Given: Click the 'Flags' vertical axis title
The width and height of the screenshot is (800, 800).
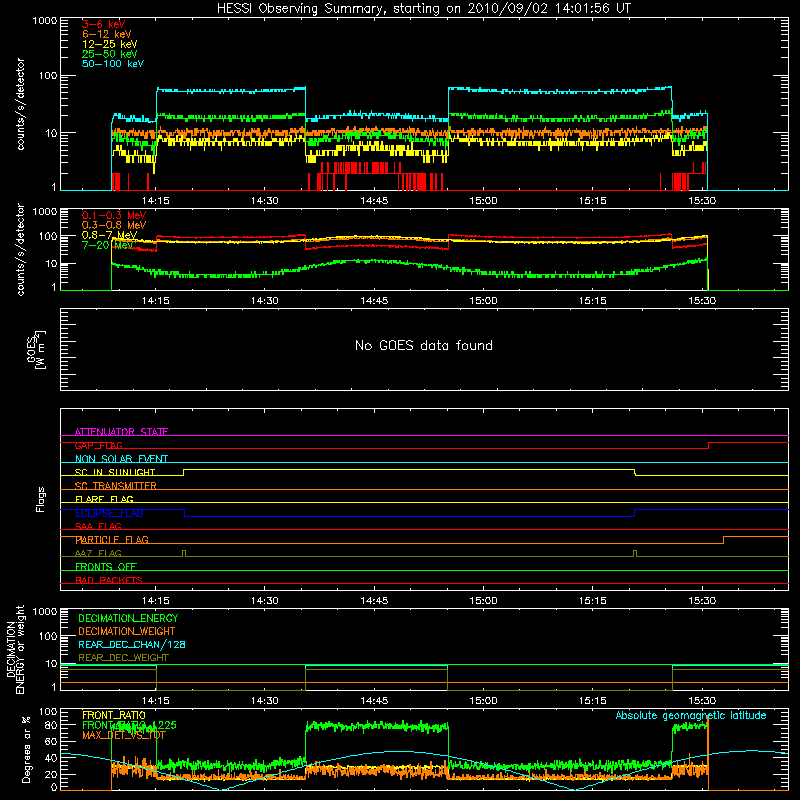Looking at the screenshot, I should point(40,499).
